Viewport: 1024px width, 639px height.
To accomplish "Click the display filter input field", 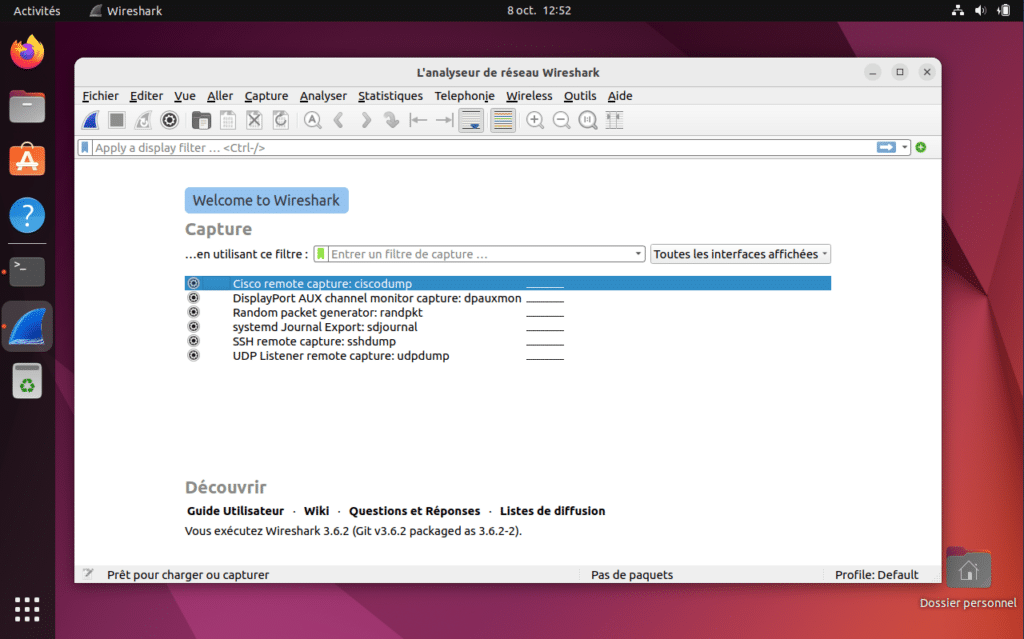I will coord(483,148).
